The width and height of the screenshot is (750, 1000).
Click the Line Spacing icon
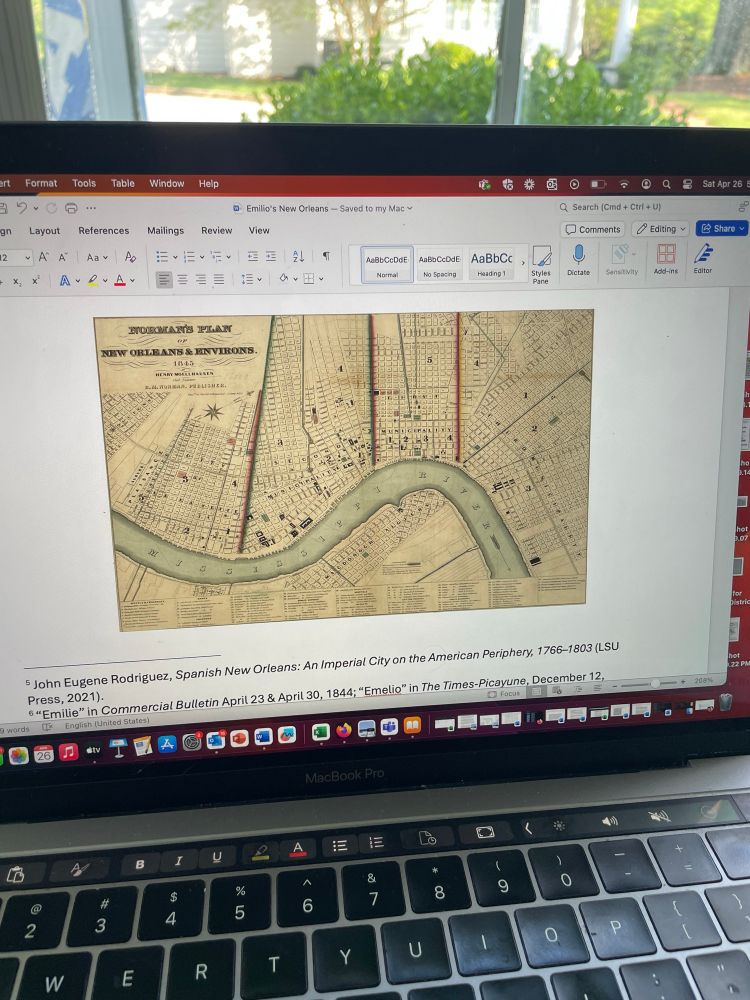coord(247,279)
